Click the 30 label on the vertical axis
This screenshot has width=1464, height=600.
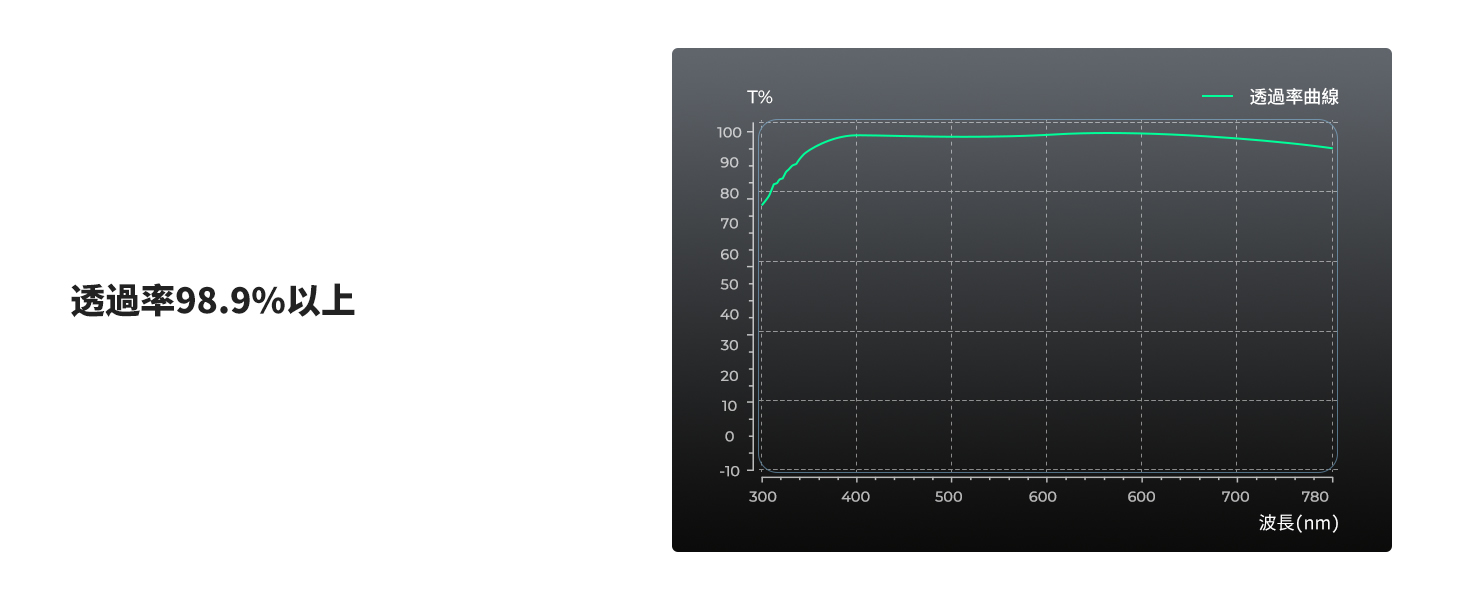(x=730, y=345)
